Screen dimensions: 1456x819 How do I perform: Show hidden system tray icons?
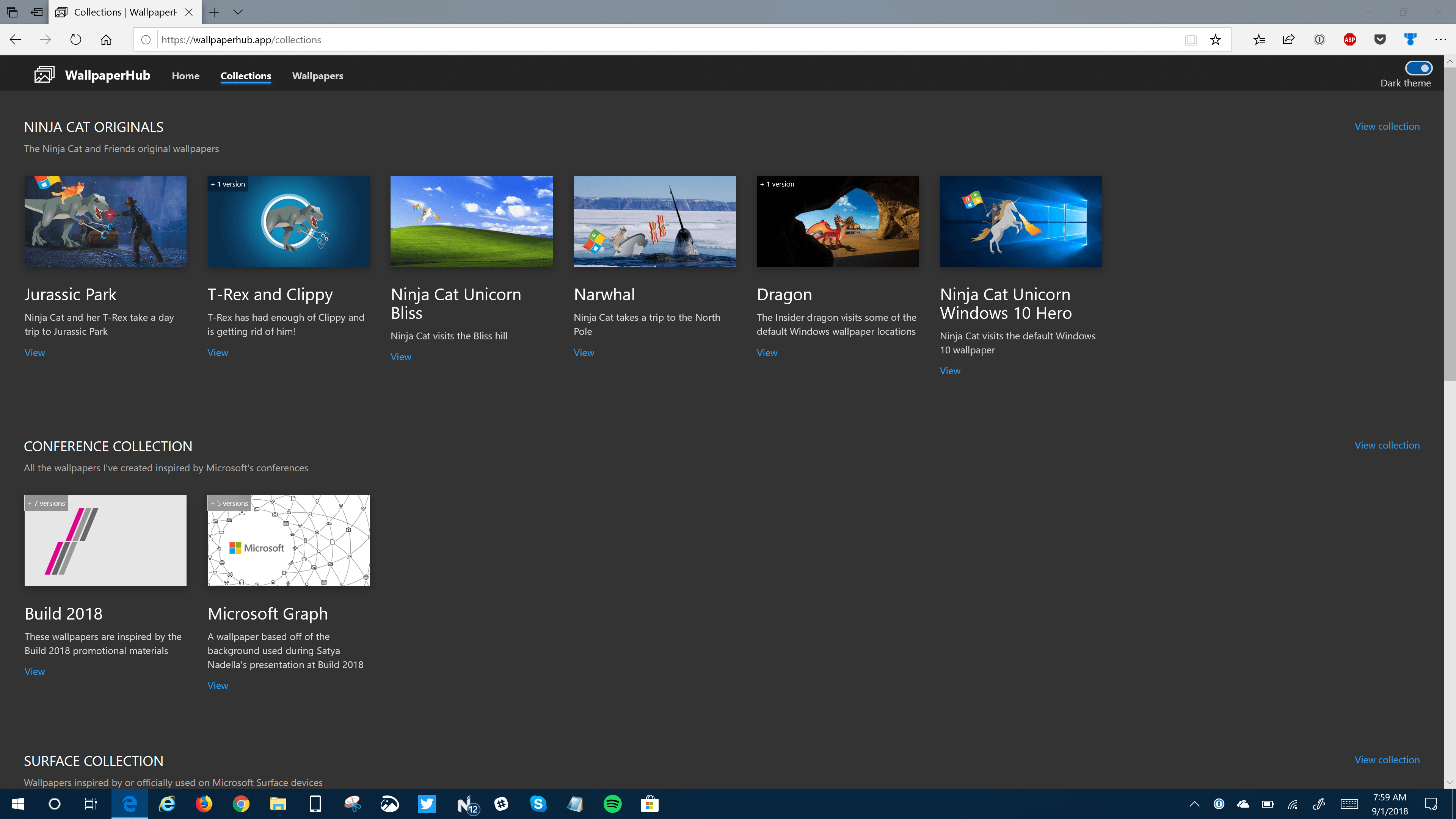click(x=1194, y=804)
